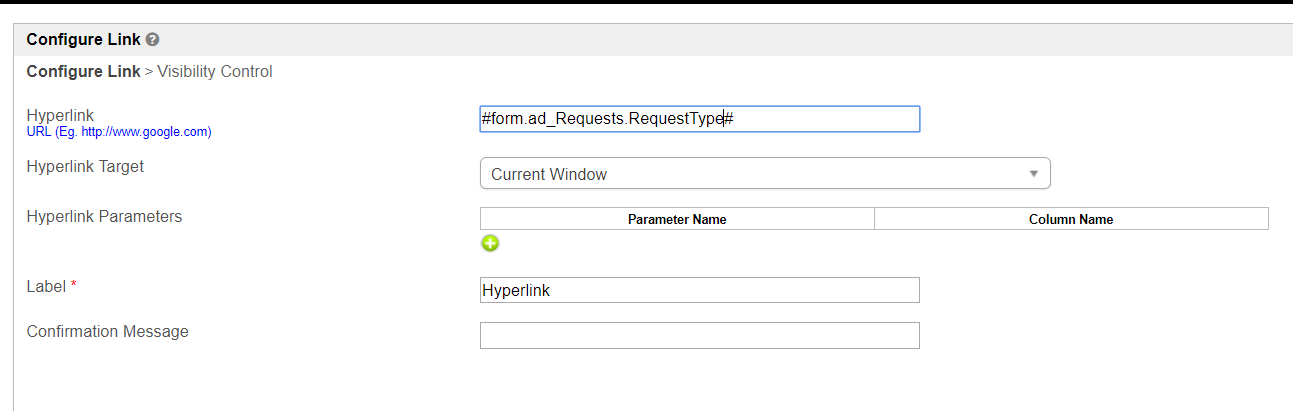This screenshot has width=1293, height=411.
Task: Click the Confirmation Message label text
Action: 107,331
